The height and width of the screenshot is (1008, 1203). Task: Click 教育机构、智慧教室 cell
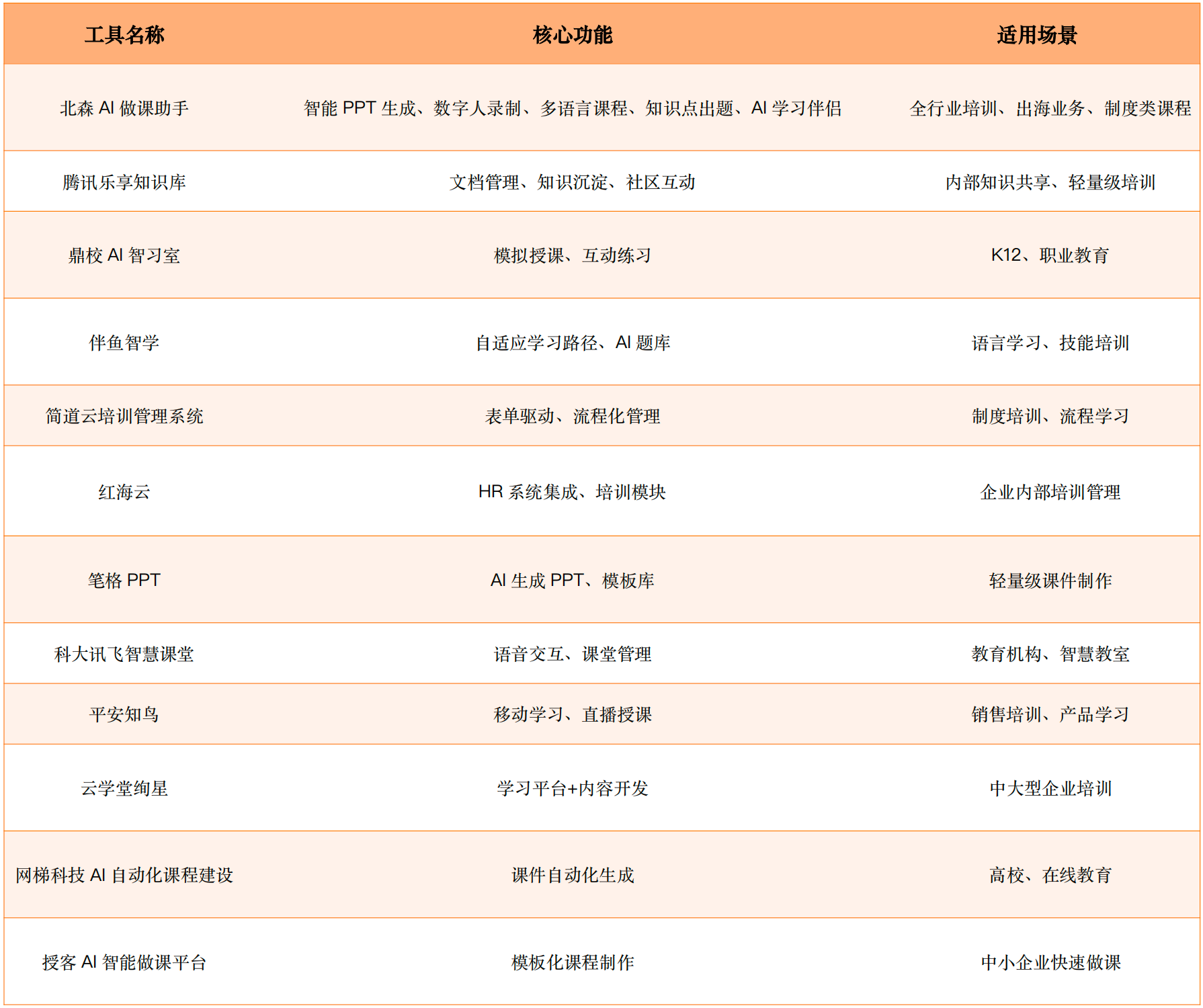1050,654
